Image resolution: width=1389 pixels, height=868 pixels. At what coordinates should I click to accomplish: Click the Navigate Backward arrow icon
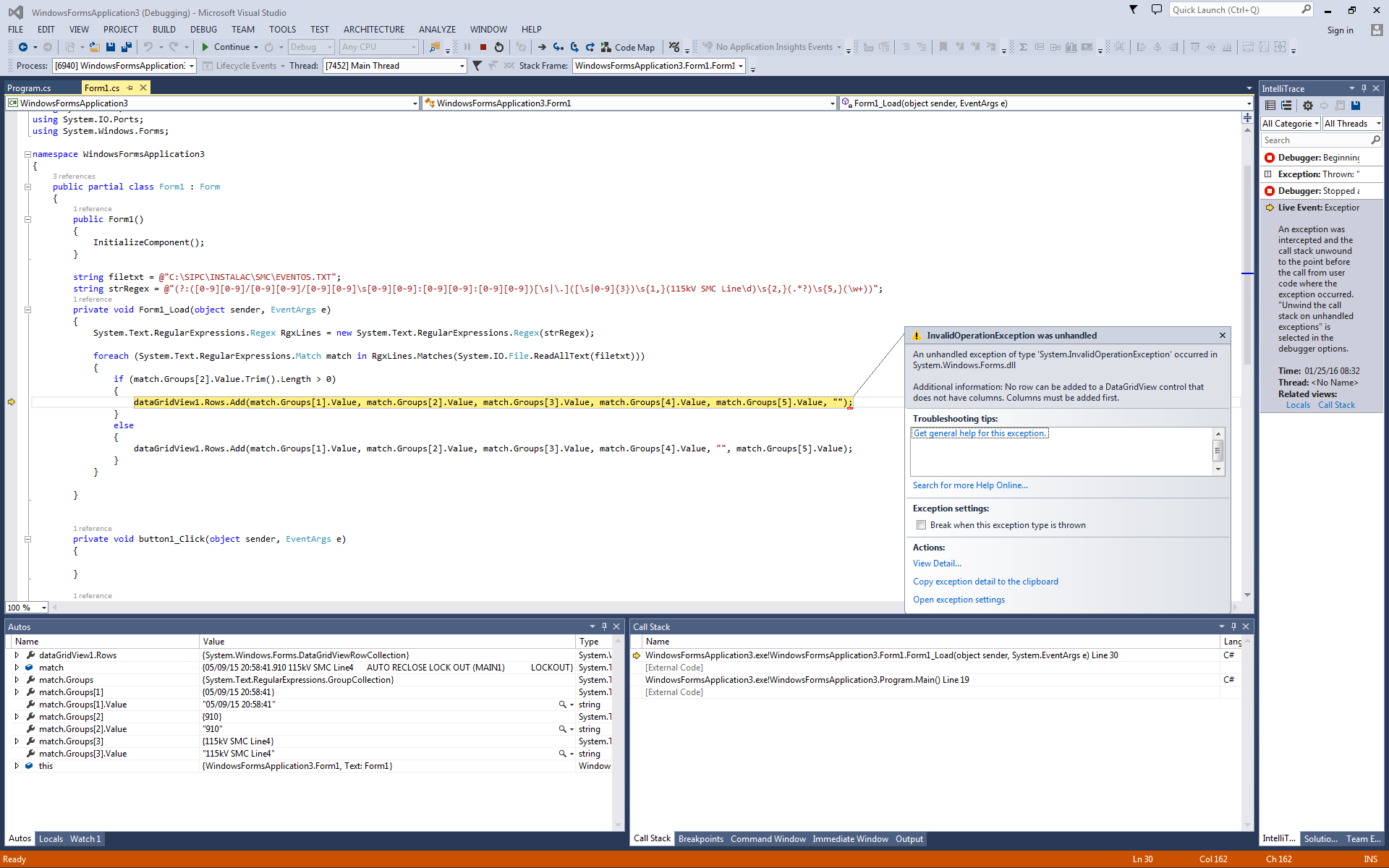(23, 47)
